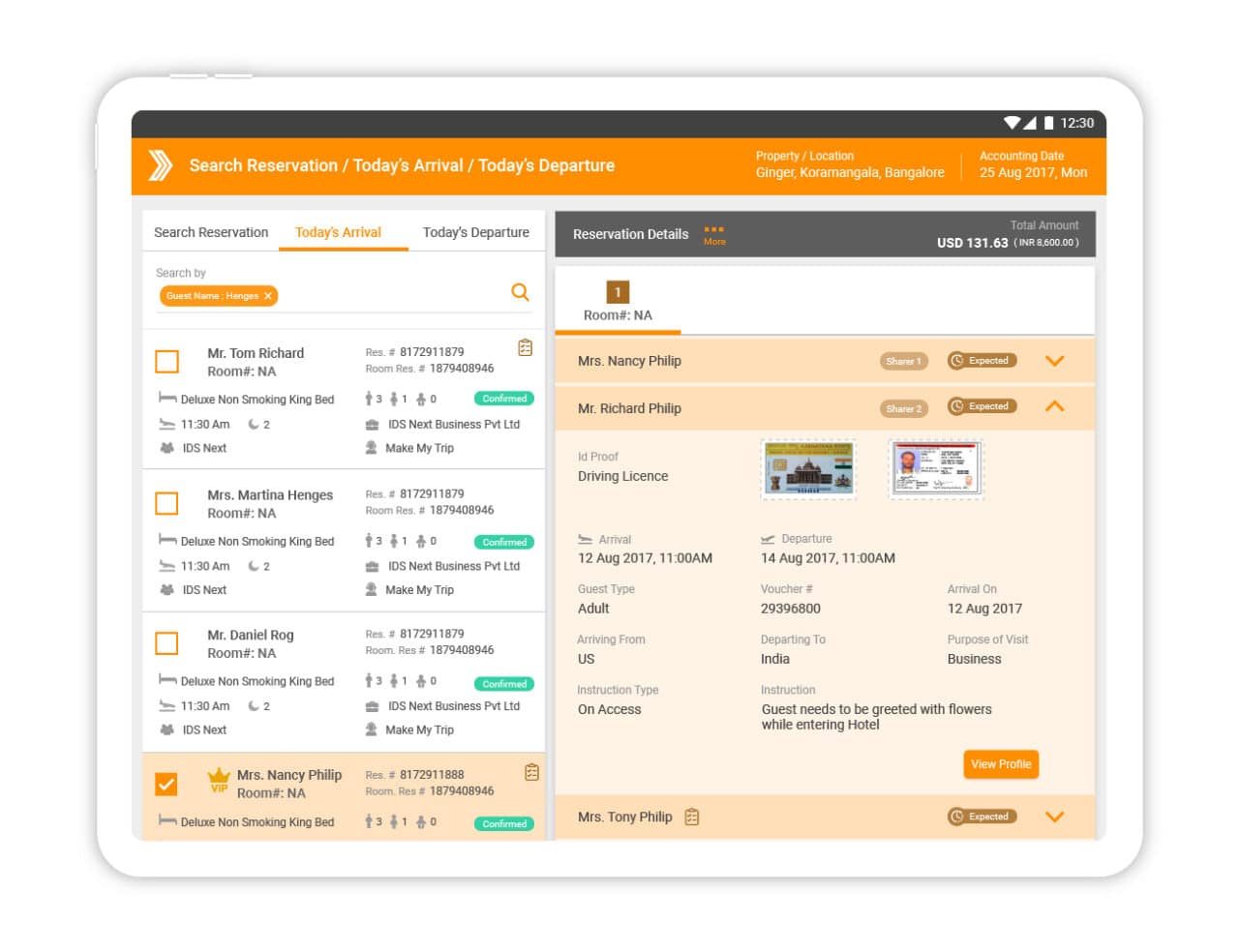Uncheck Mrs. Nancy Philip's selected checkbox

click(166, 784)
